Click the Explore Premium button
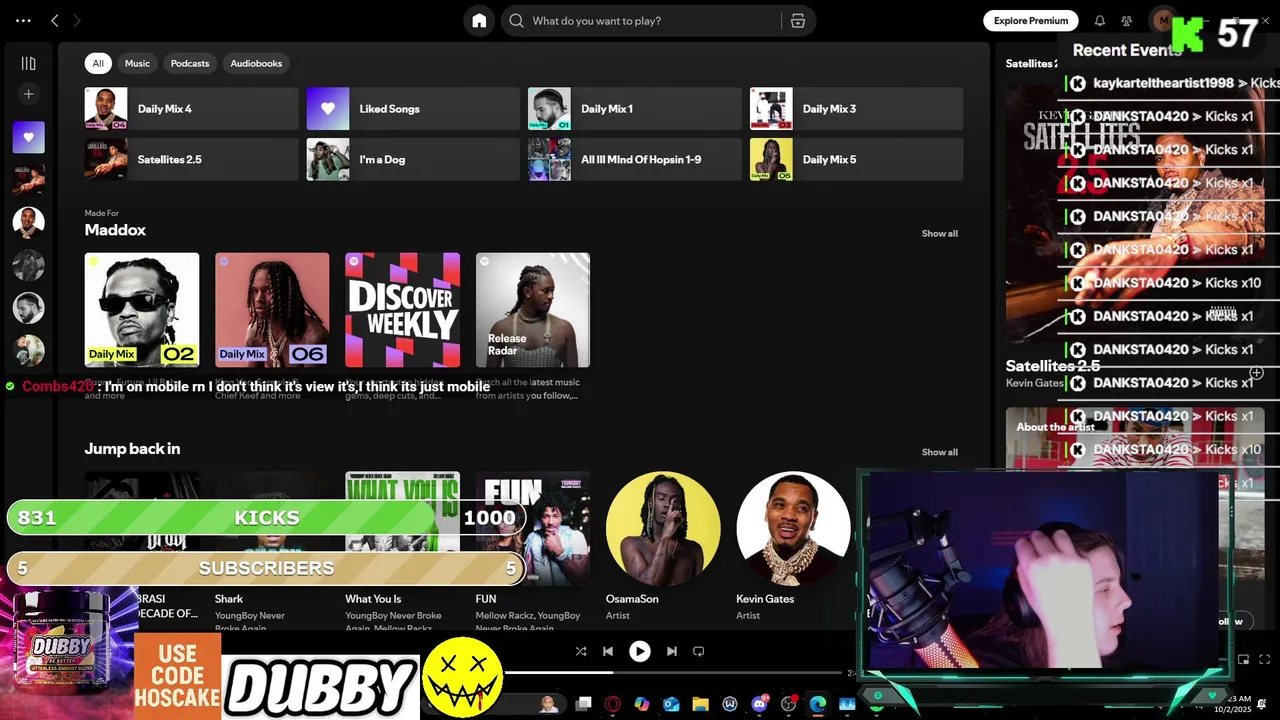Viewport: 1280px width, 720px height. [x=1030, y=20]
